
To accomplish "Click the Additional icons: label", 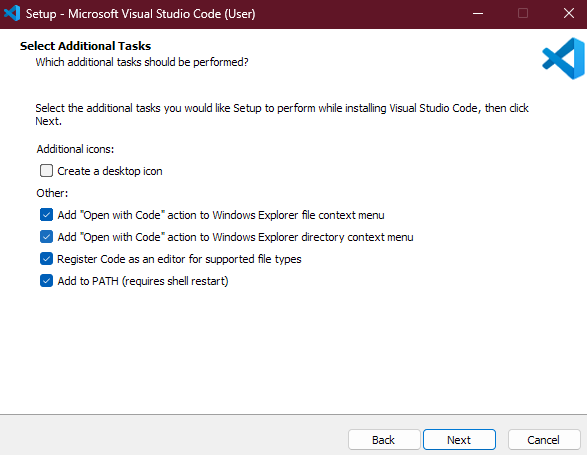I will click(75, 149).
